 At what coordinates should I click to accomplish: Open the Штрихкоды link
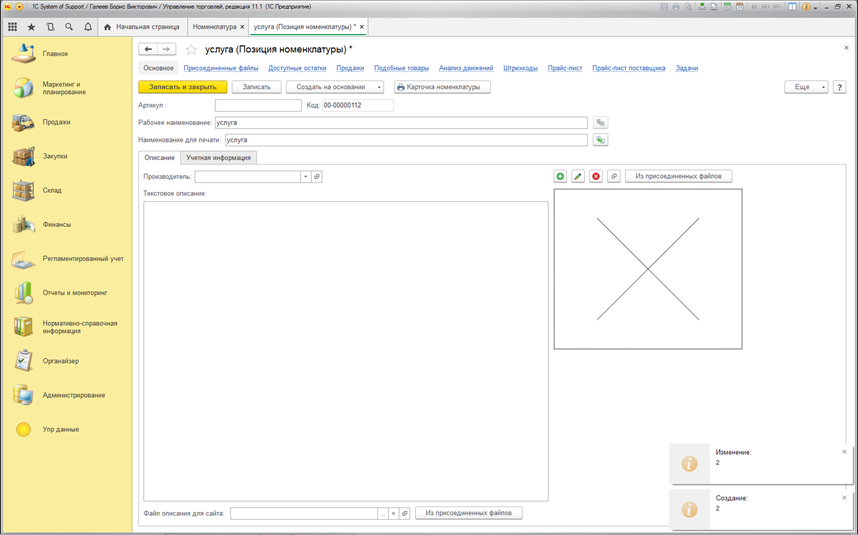tap(520, 68)
